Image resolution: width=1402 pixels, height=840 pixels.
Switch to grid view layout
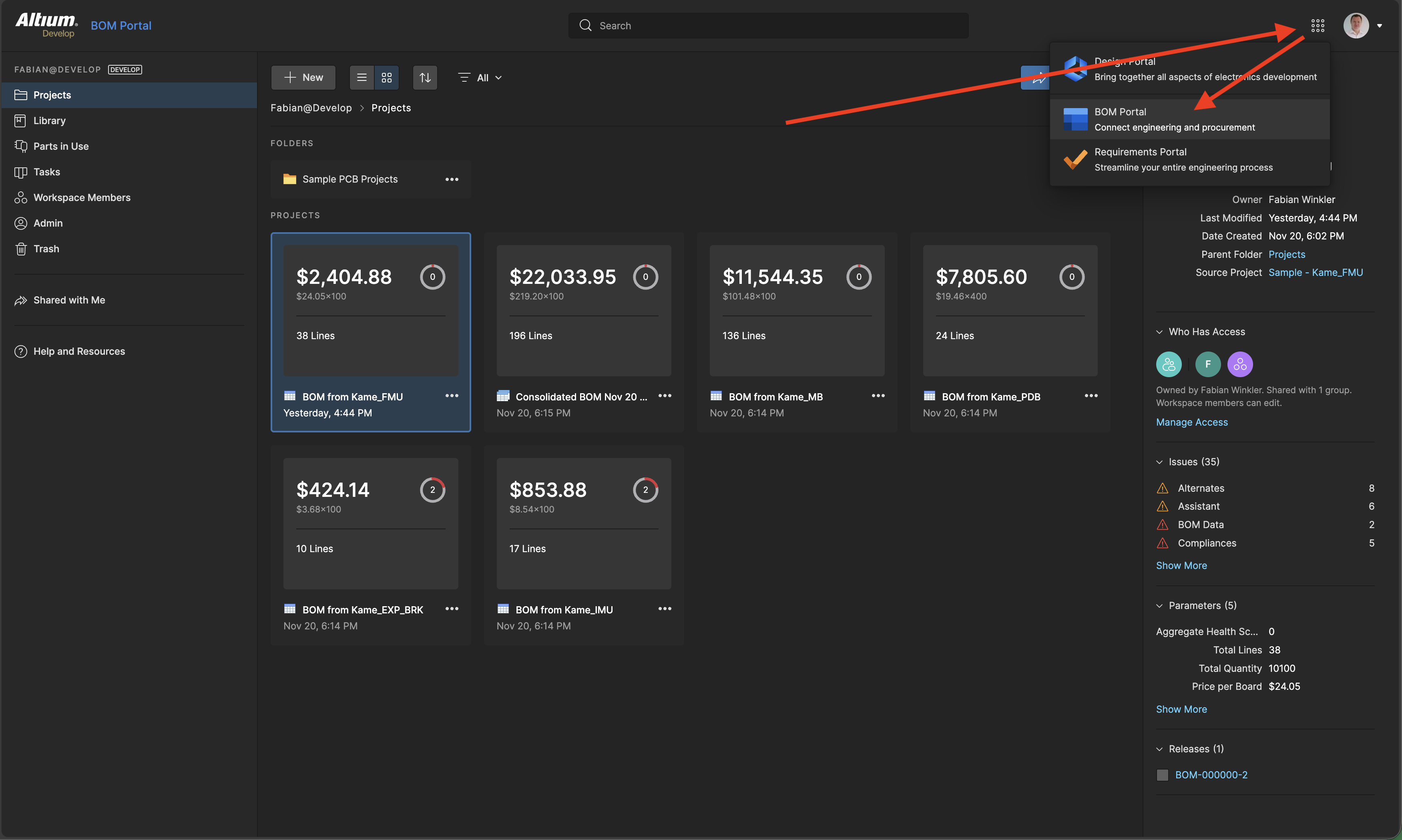(387, 78)
